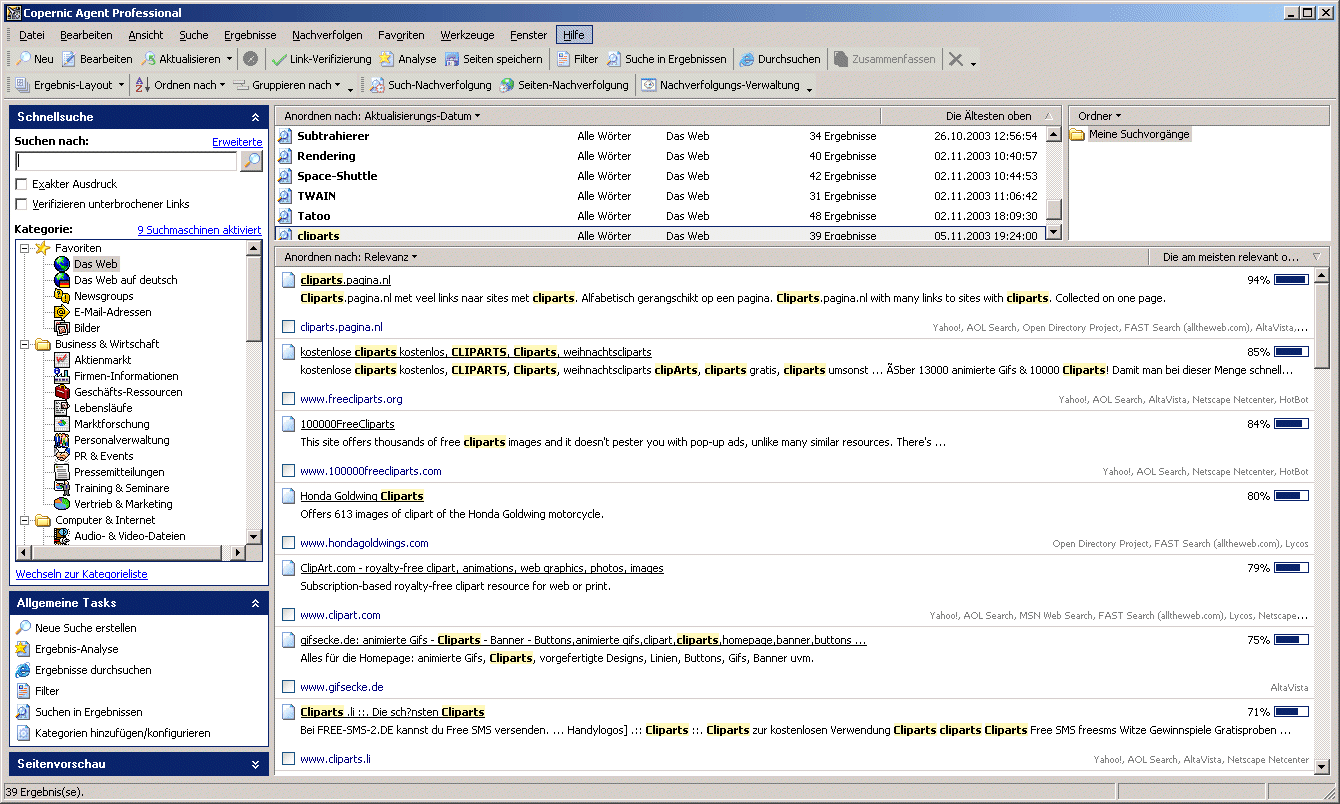Open the Ergebnisse menu
The width and height of the screenshot is (1340, 804).
[250, 35]
